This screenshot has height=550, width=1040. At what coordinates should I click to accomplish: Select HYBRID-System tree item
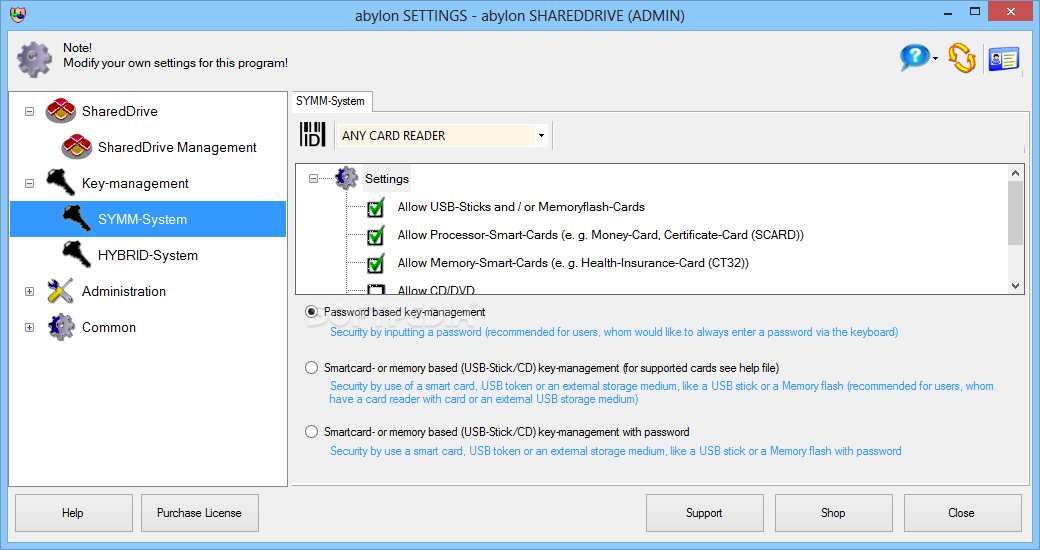click(147, 255)
